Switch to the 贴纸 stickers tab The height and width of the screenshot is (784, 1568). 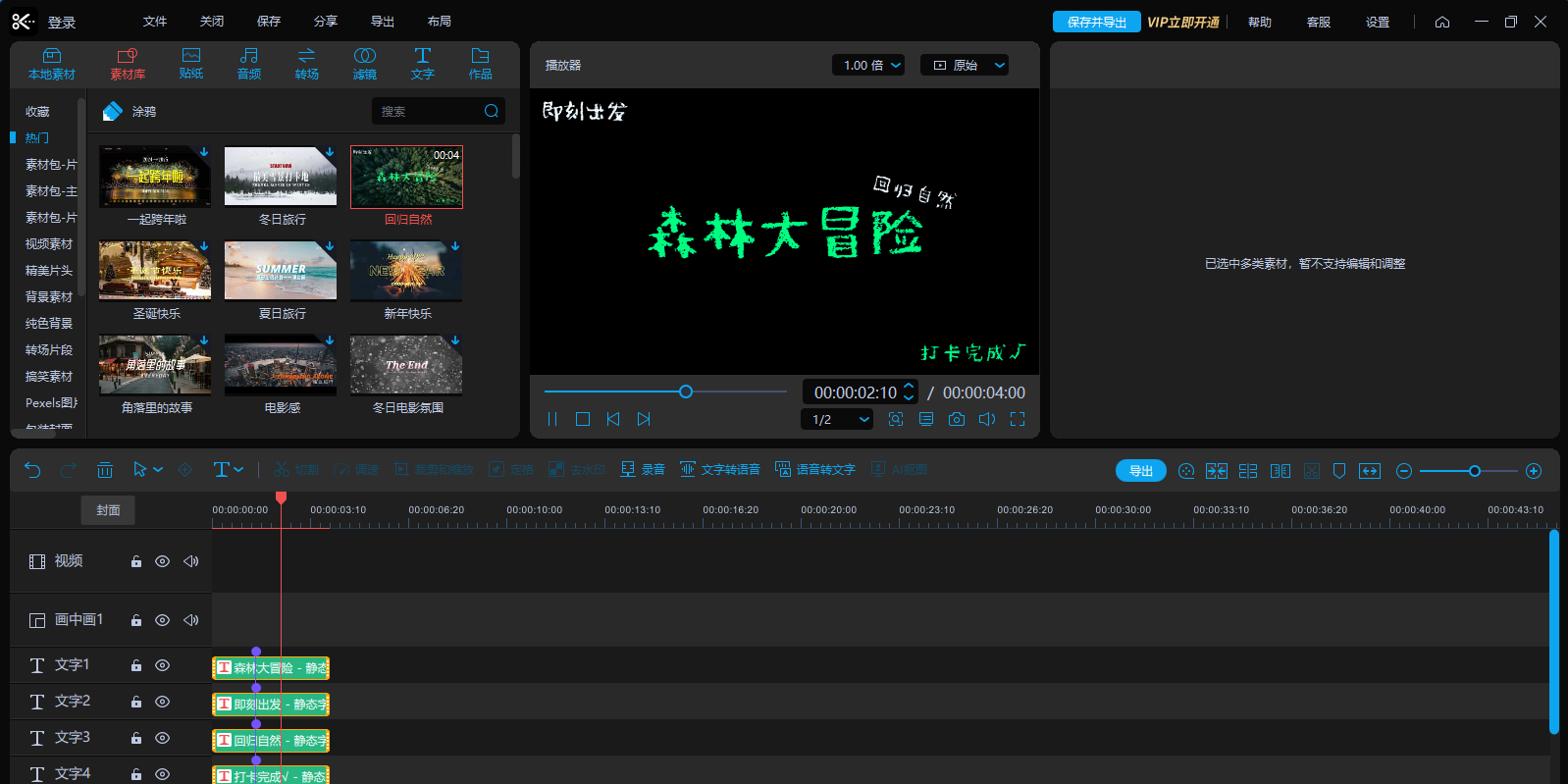[x=191, y=64]
